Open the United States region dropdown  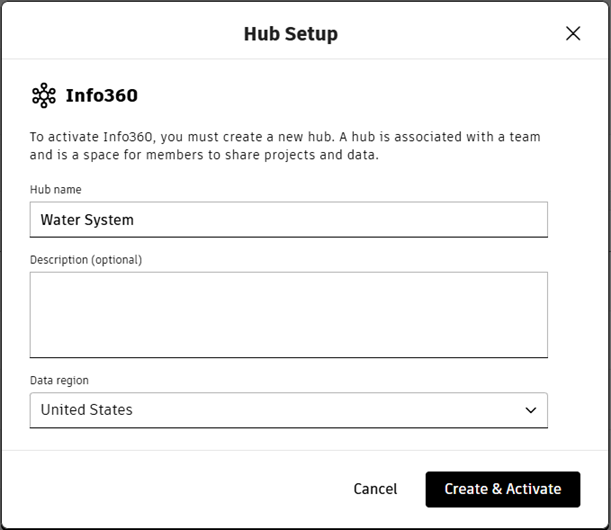coord(288,410)
